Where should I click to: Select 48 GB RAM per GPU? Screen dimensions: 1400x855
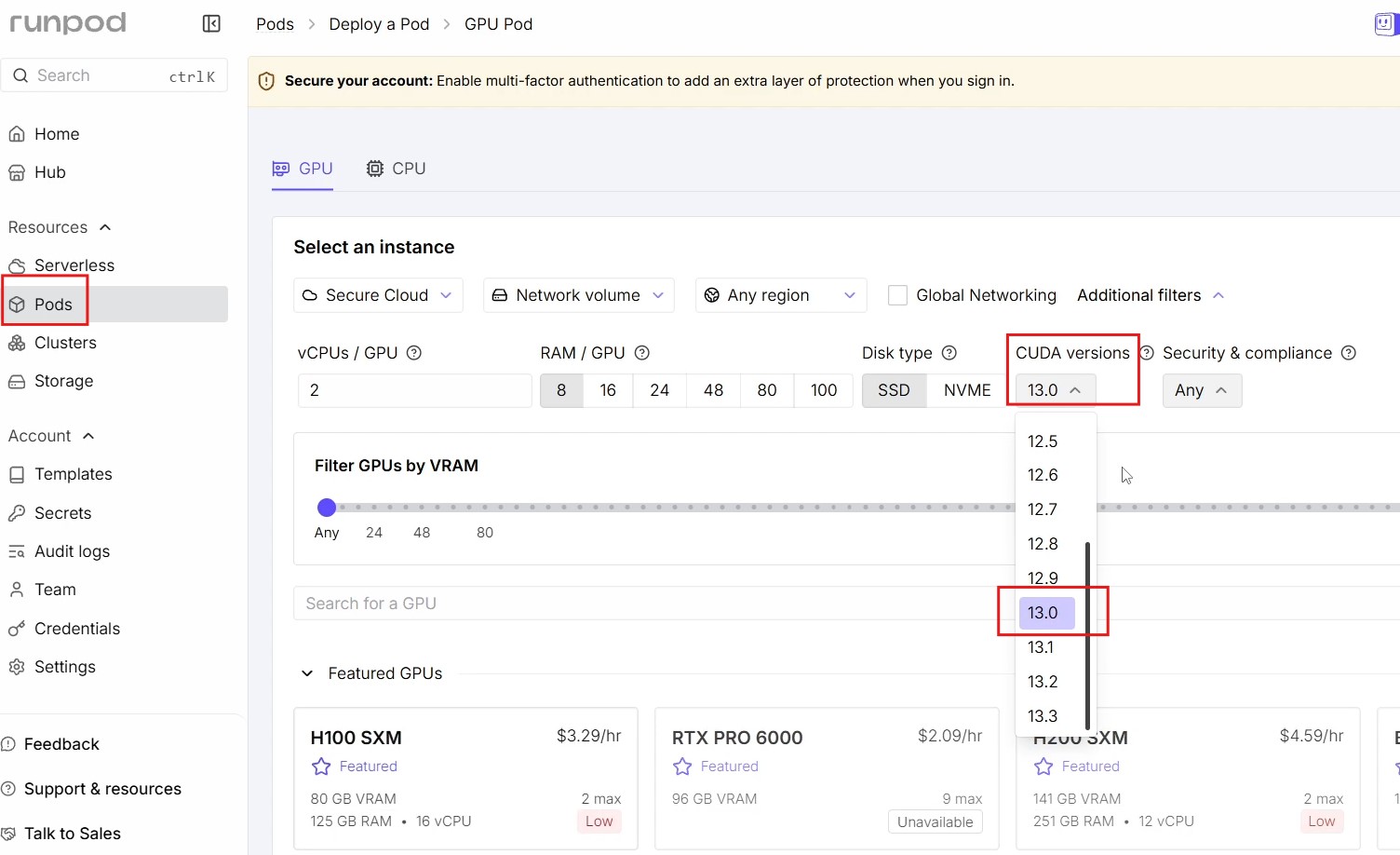[714, 390]
